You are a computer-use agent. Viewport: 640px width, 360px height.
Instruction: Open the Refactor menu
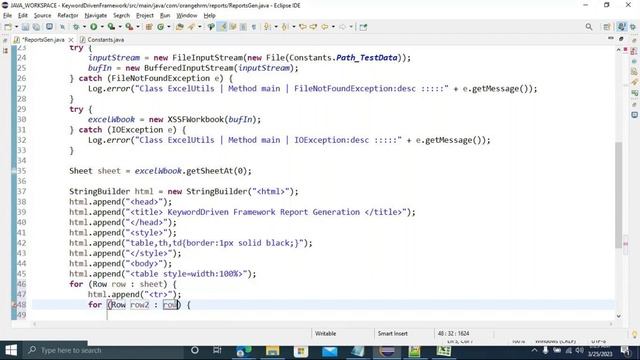pyautogui.click(x=68, y=16)
